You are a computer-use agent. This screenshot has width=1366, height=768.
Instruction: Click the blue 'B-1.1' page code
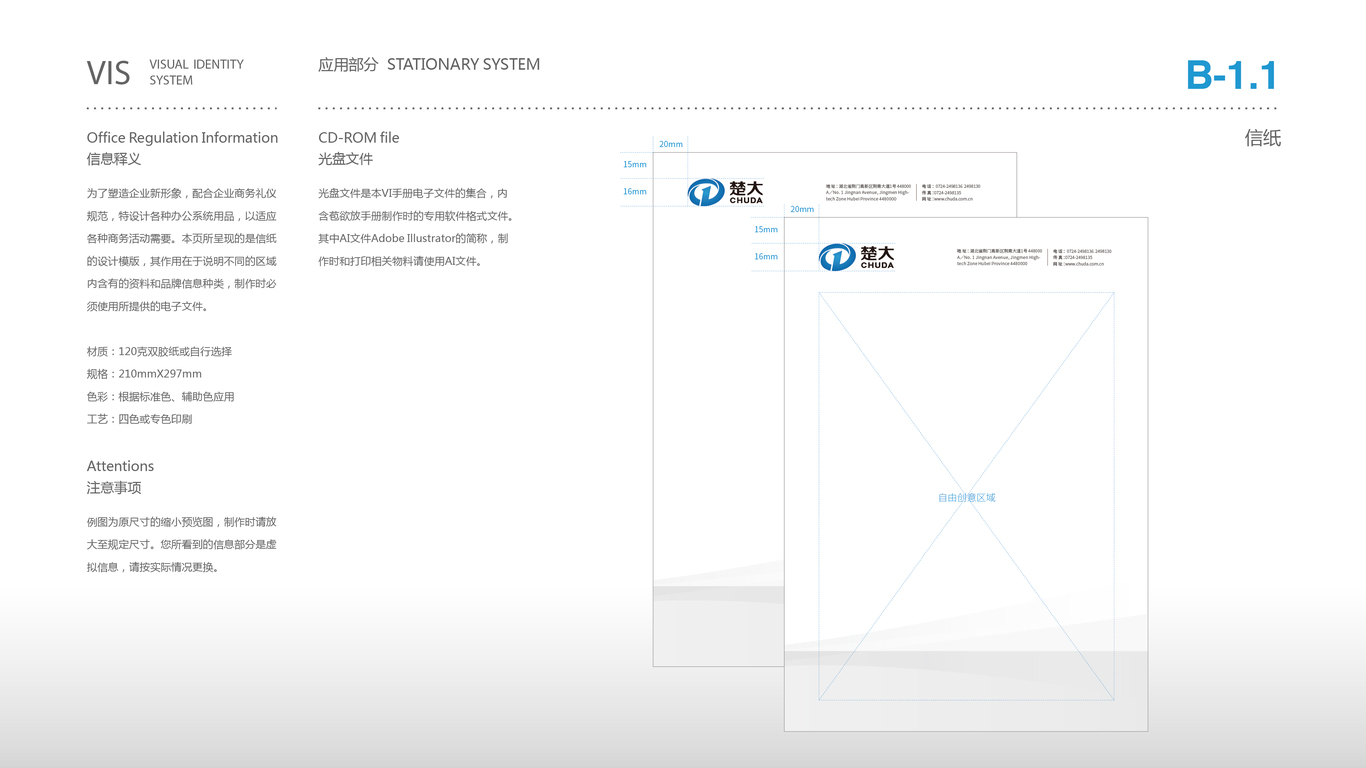pos(1232,76)
